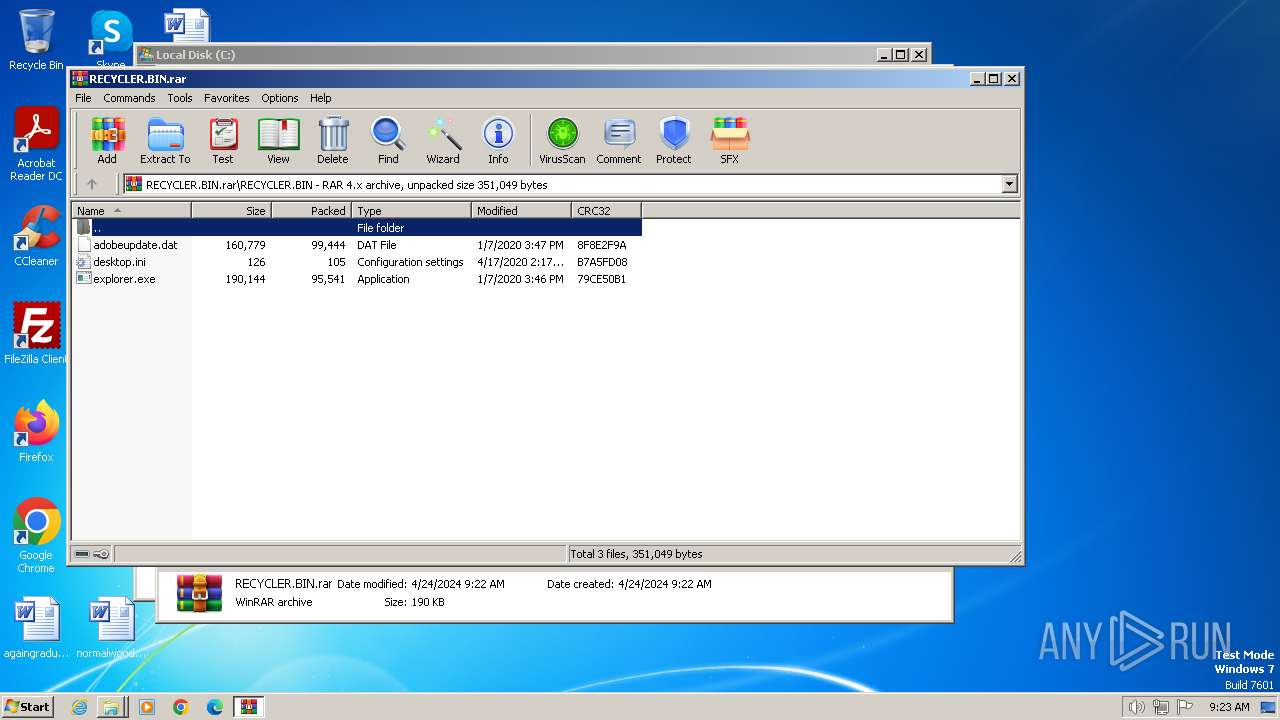This screenshot has height=720, width=1280.
Task: Click the View file icon
Action: tap(278, 140)
